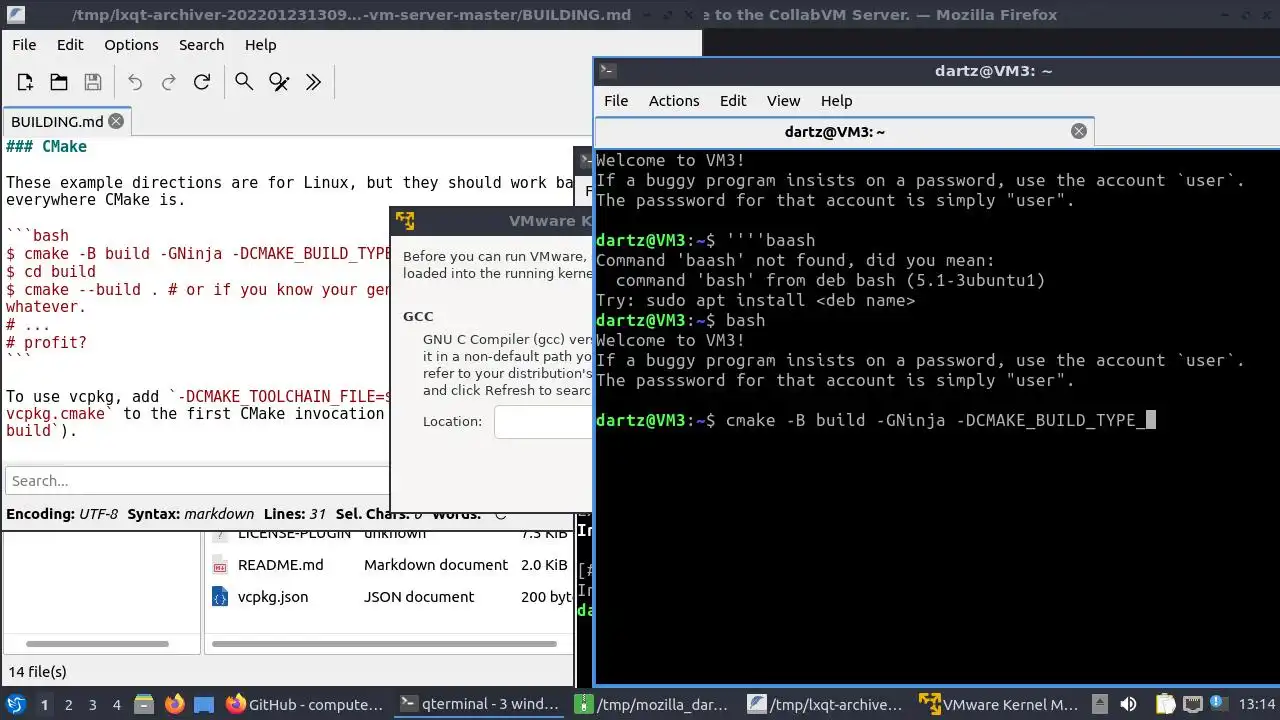
Task: Create a new document in text editor
Action: 25,82
